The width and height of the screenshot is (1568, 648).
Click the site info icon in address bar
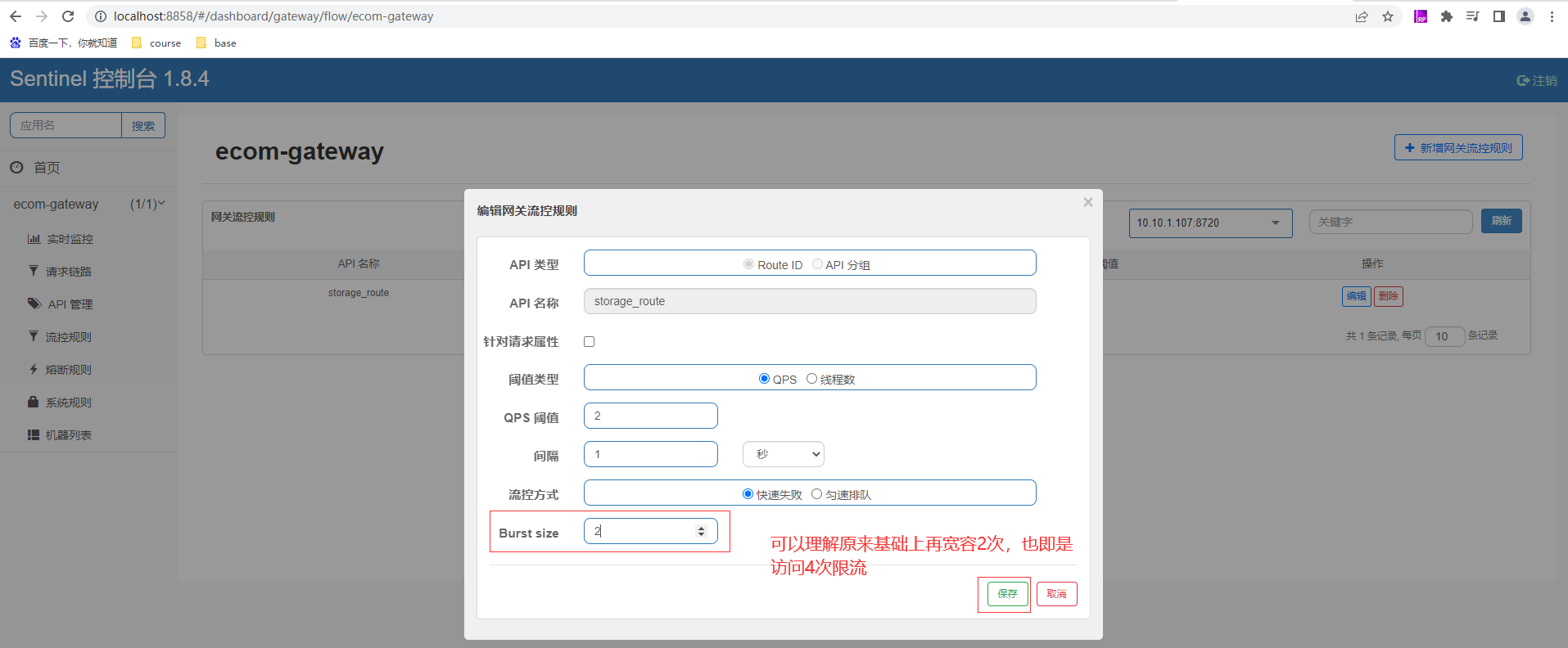coord(101,16)
